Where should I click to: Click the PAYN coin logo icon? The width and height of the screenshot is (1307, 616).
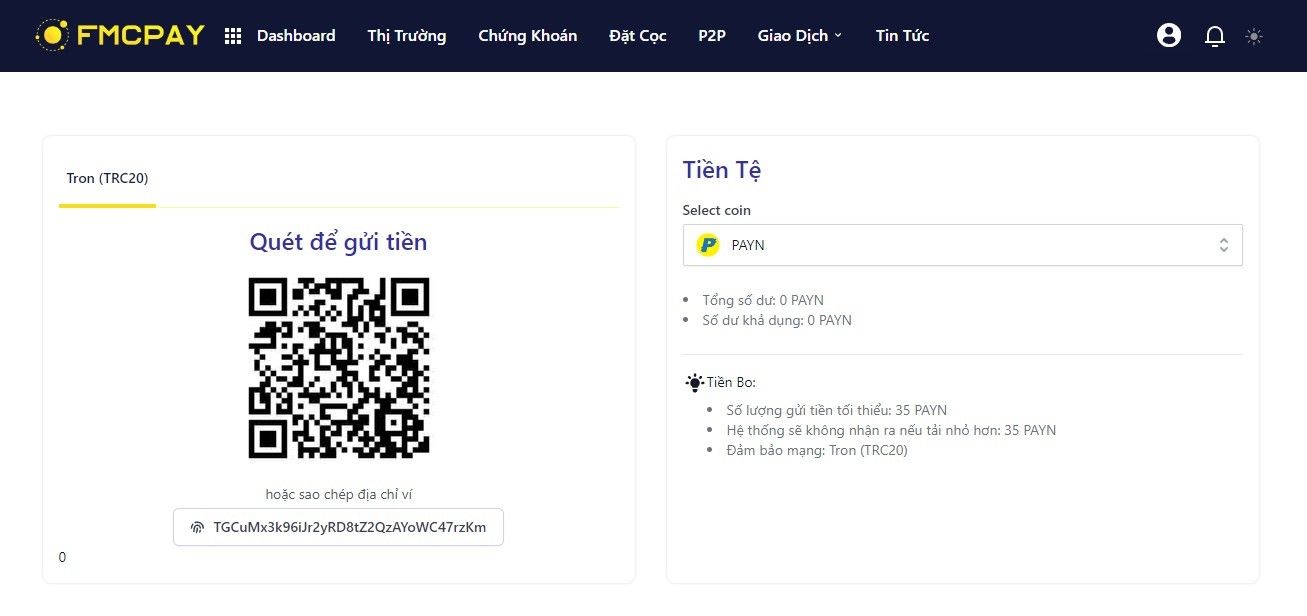pyautogui.click(x=708, y=245)
